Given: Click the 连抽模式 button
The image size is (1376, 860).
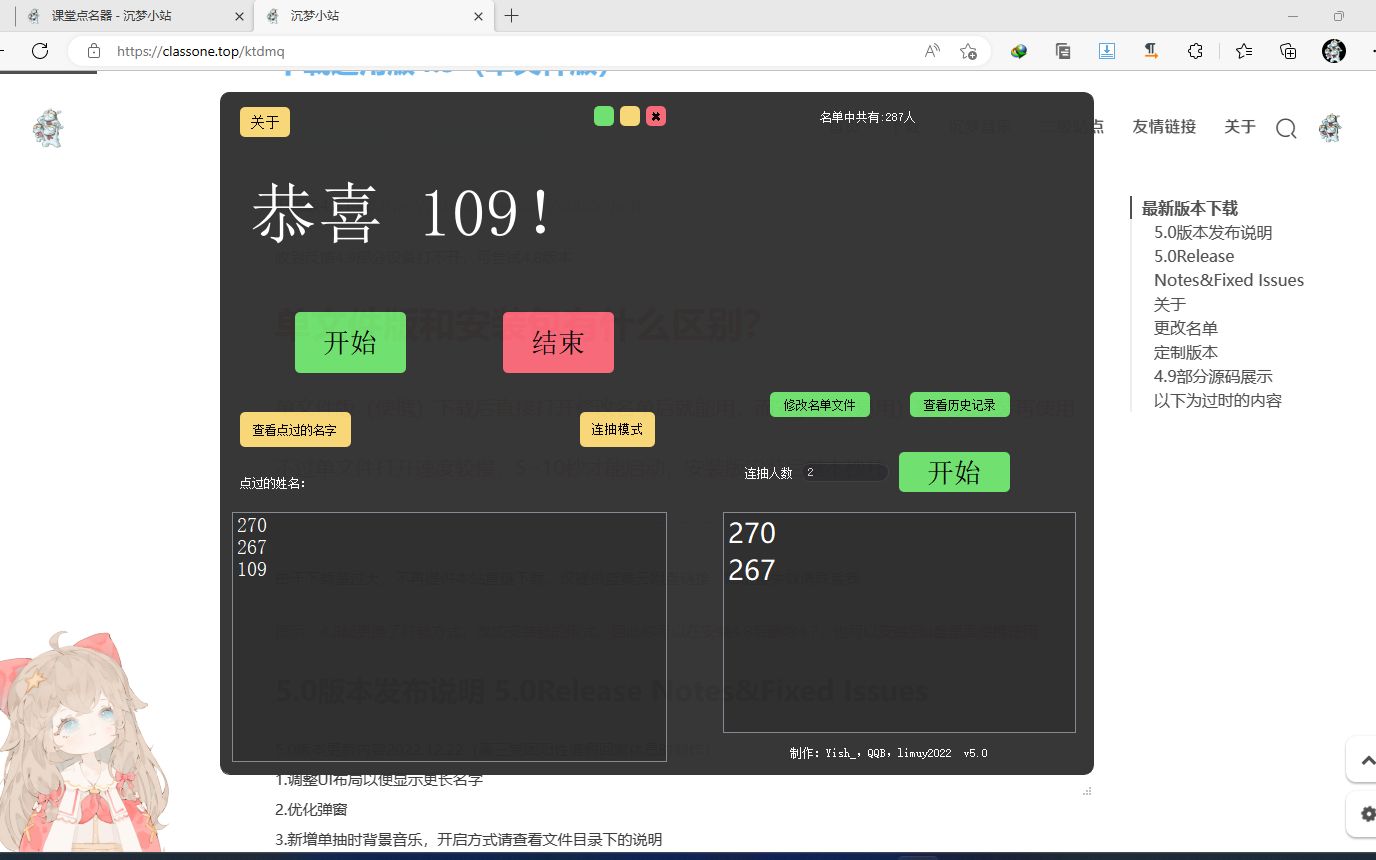Looking at the screenshot, I should 617,430.
